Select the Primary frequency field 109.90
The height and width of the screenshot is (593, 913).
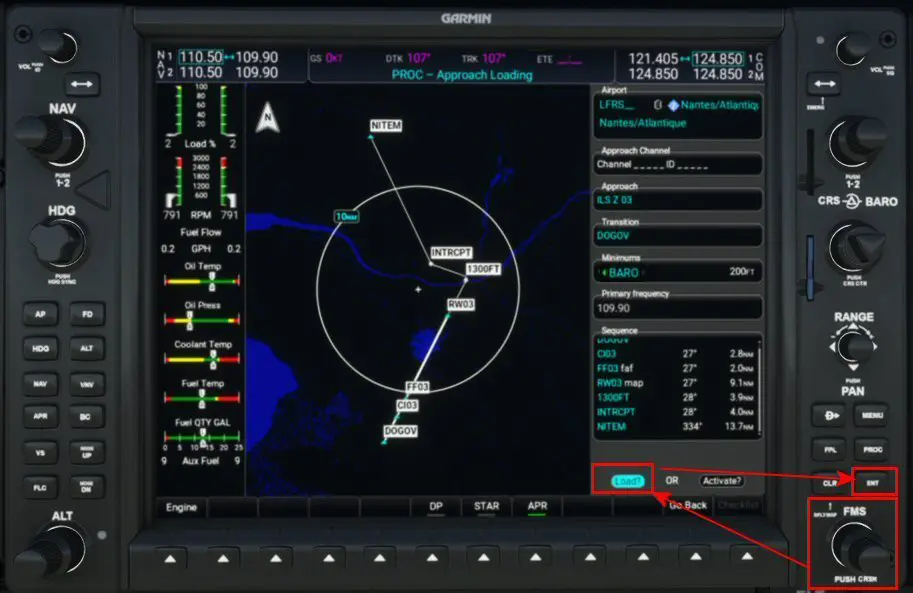678,308
